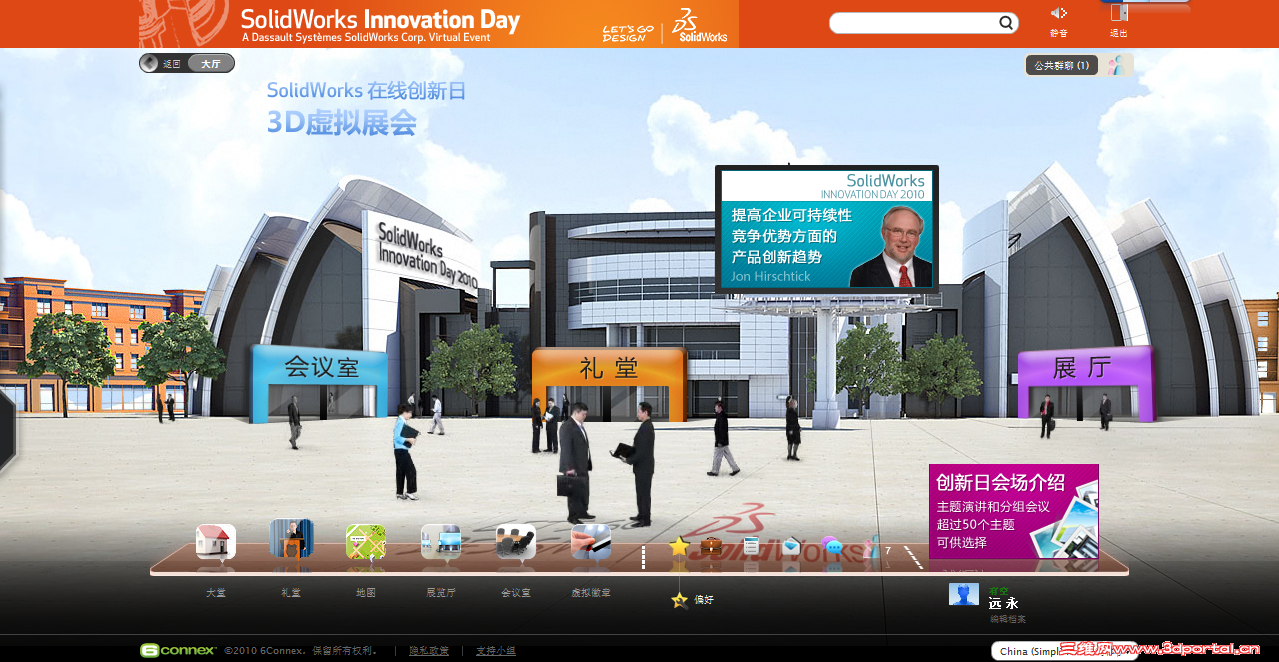Open 公共群聊 (1) public chat button
This screenshot has height=662, width=1279.
coord(1062,65)
